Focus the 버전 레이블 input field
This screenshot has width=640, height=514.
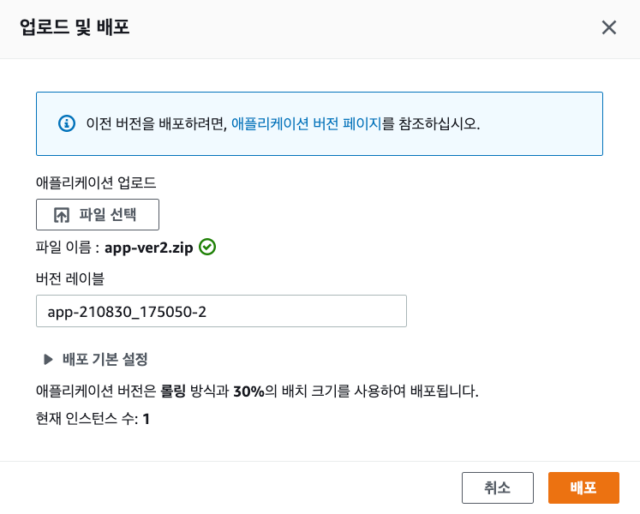tap(221, 311)
